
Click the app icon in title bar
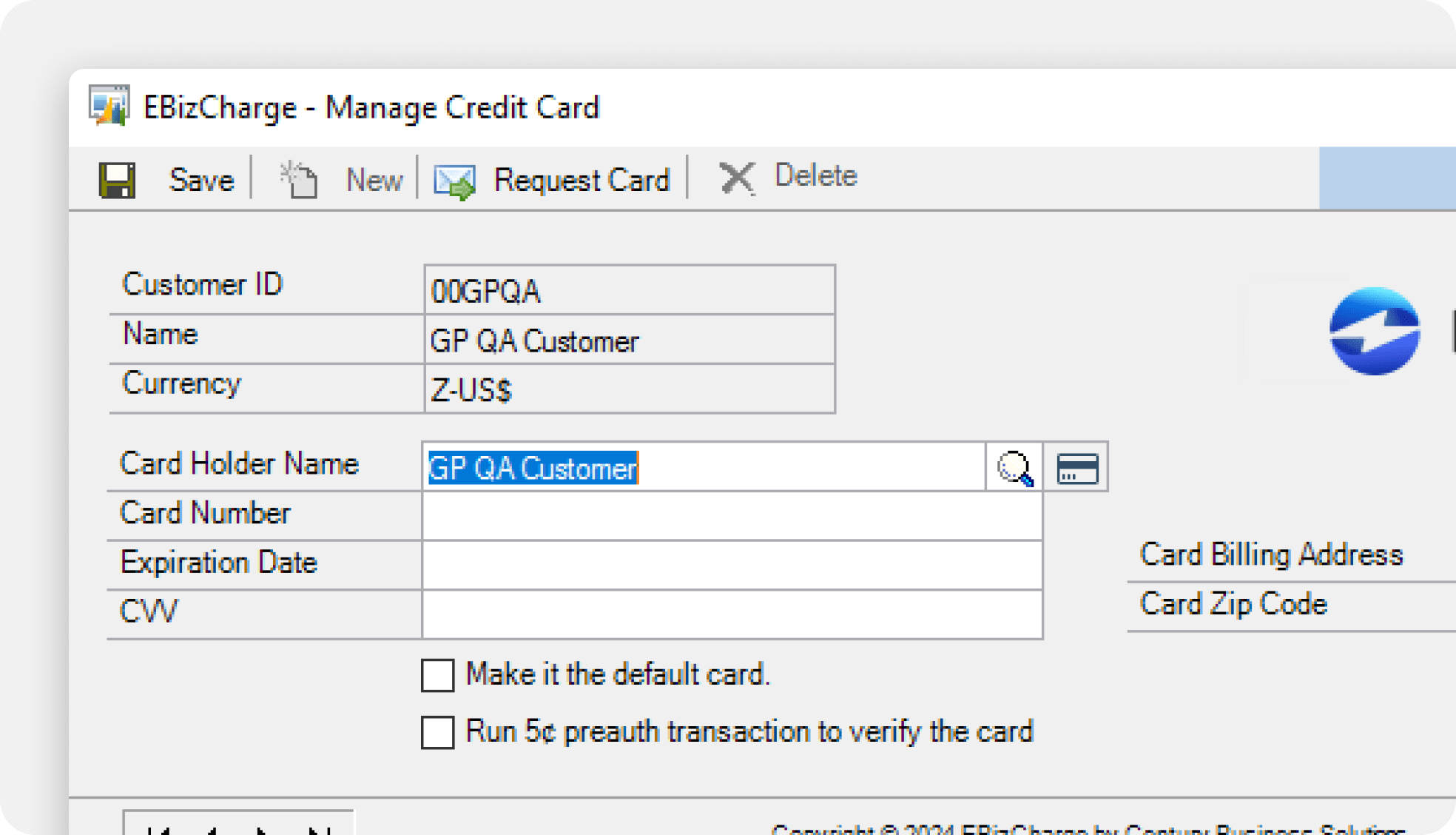point(109,106)
